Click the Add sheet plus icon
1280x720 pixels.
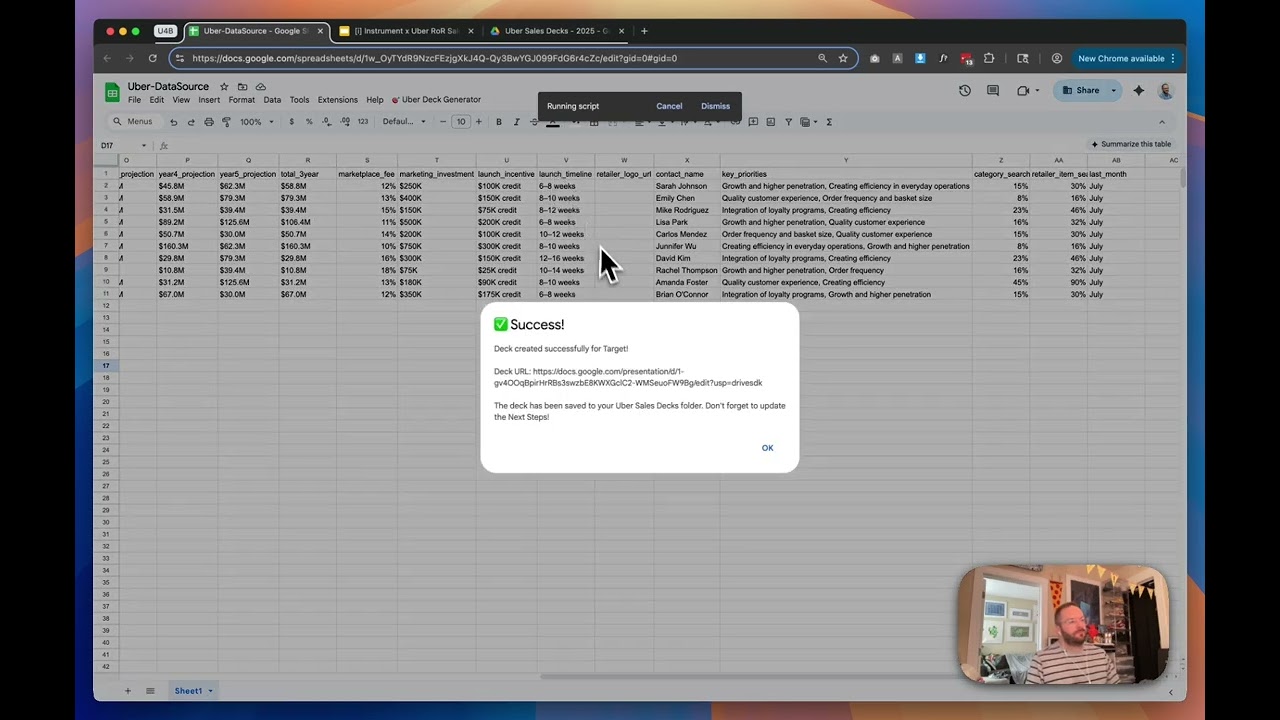[128, 691]
